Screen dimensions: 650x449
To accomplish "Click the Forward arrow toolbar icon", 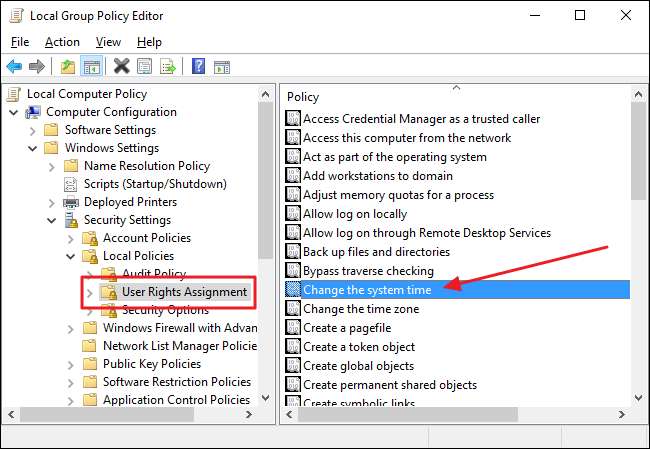I will [x=36, y=66].
